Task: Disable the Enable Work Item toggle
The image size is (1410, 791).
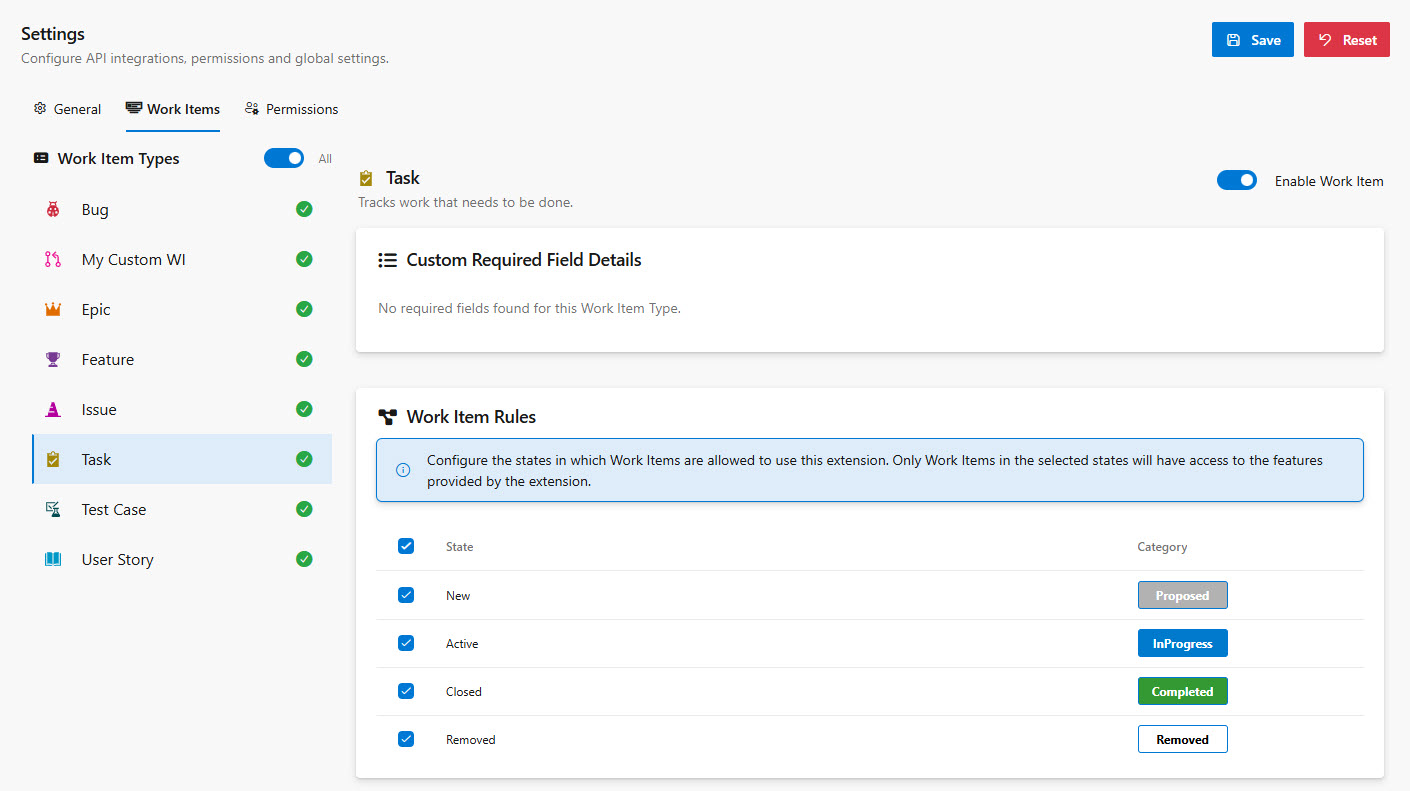Action: [1236, 180]
